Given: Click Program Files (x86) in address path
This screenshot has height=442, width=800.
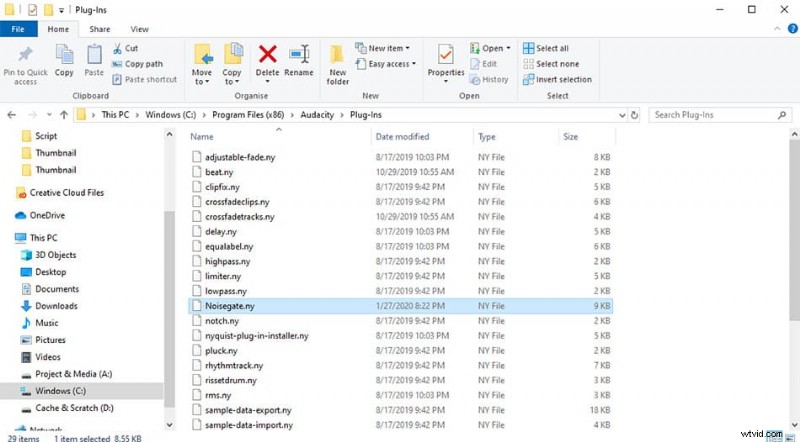Looking at the screenshot, I should click(248, 115).
